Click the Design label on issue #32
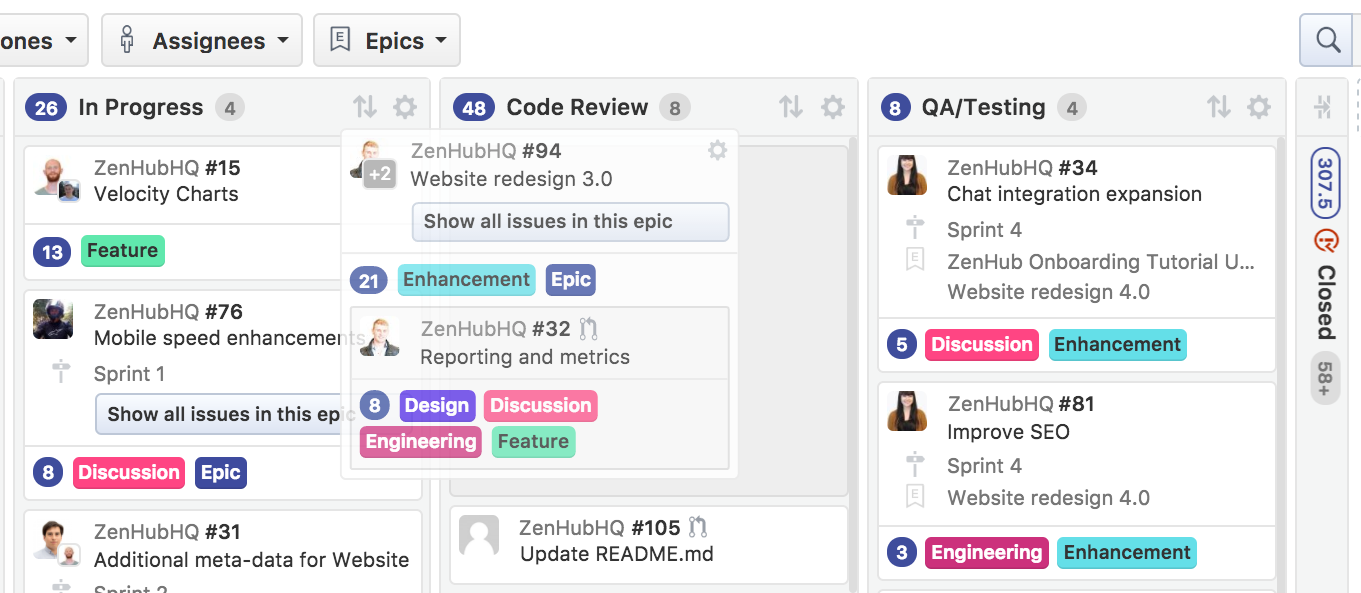The width and height of the screenshot is (1361, 593). point(437,405)
